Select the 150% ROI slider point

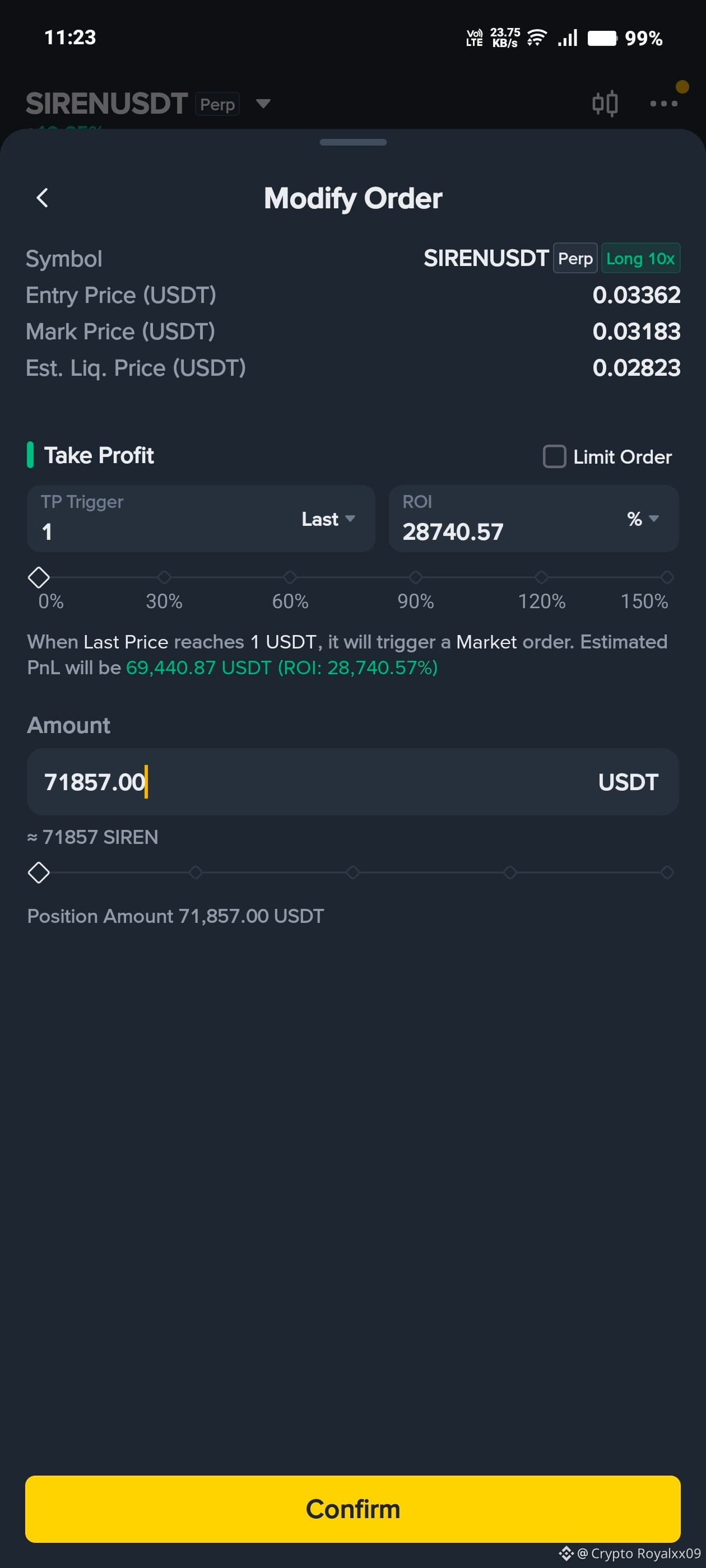click(x=666, y=577)
